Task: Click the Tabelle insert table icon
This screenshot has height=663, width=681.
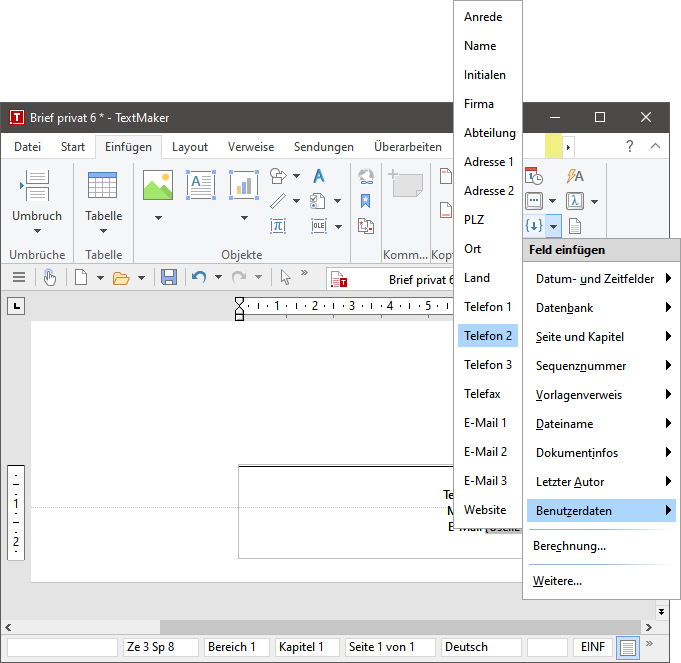Action: (x=102, y=186)
